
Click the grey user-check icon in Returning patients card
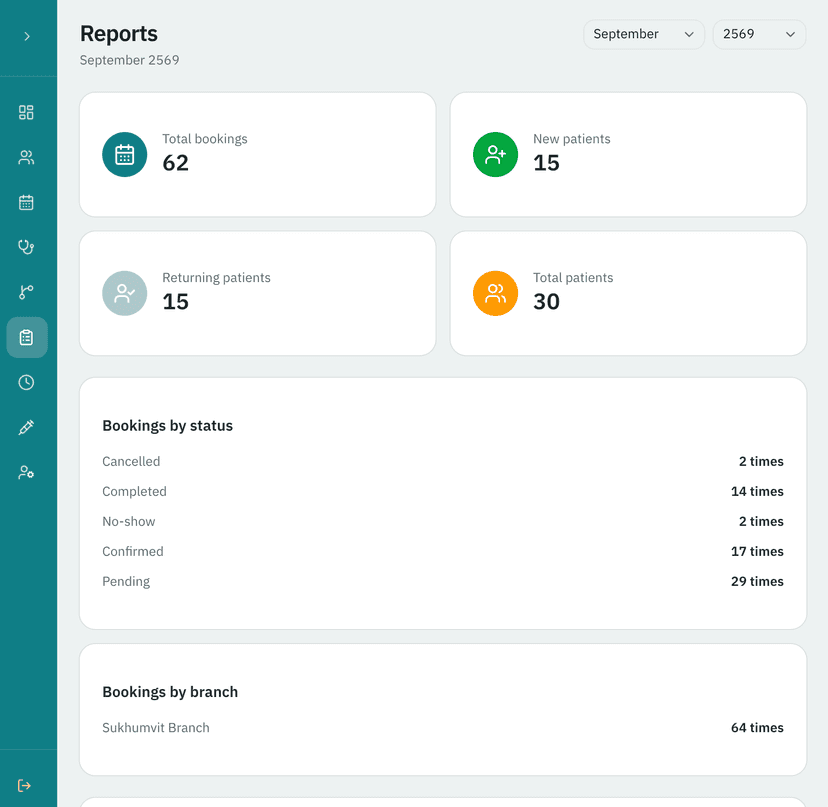click(x=125, y=293)
